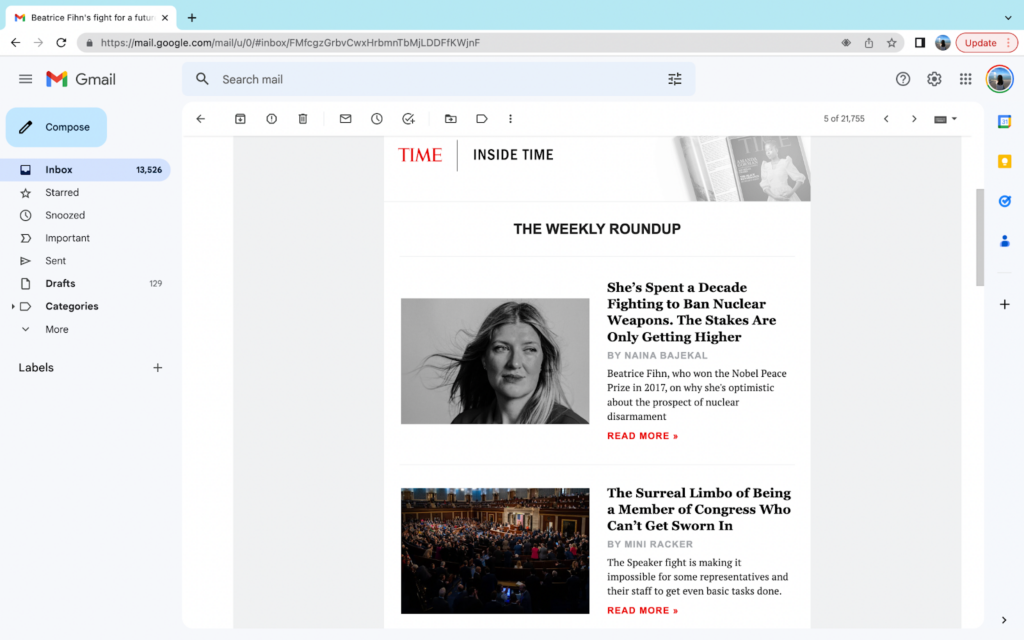Open Surreal Limbo of Congress headline
This screenshot has width=1024, height=640.
pos(699,509)
